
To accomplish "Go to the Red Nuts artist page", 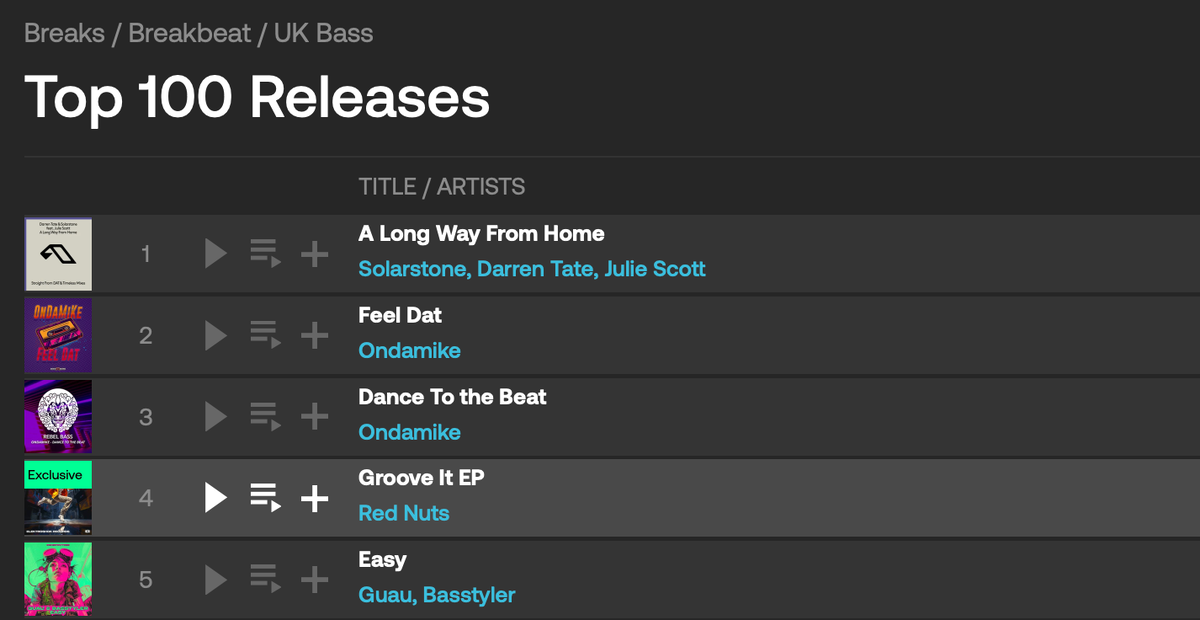I will (x=404, y=513).
